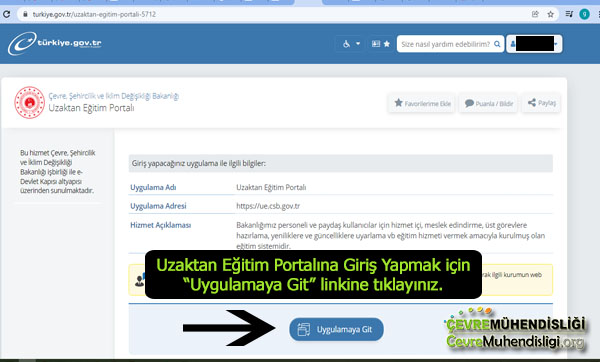The height and width of the screenshot is (362, 600).
Task: Open Çevre, Şehircilik ve İklim Değişikliği Bakanlığı link
Action: pyautogui.click(x=113, y=96)
